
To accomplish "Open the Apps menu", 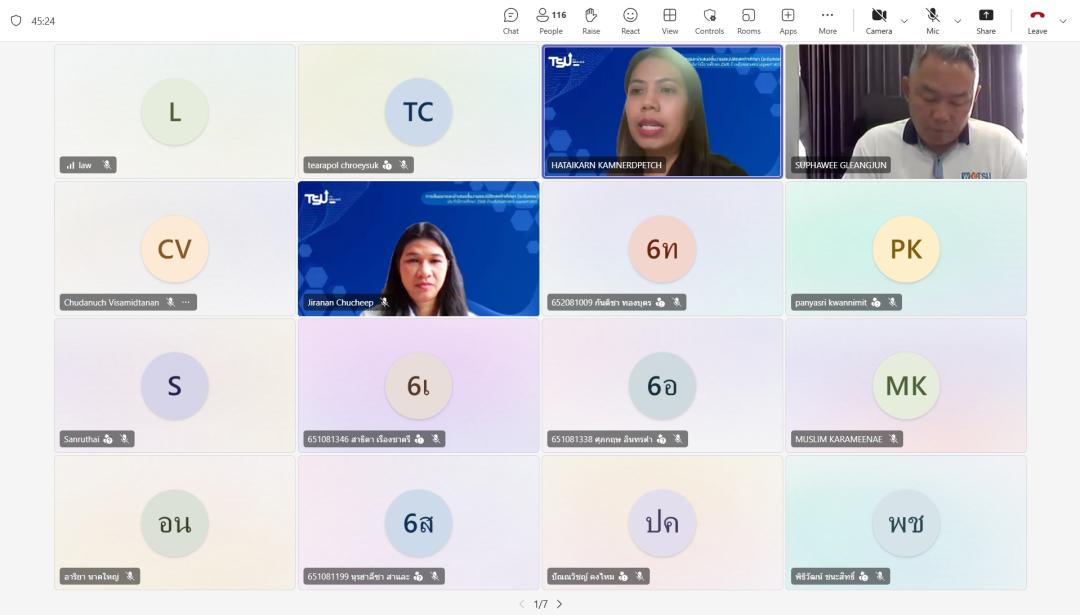I will point(788,21).
